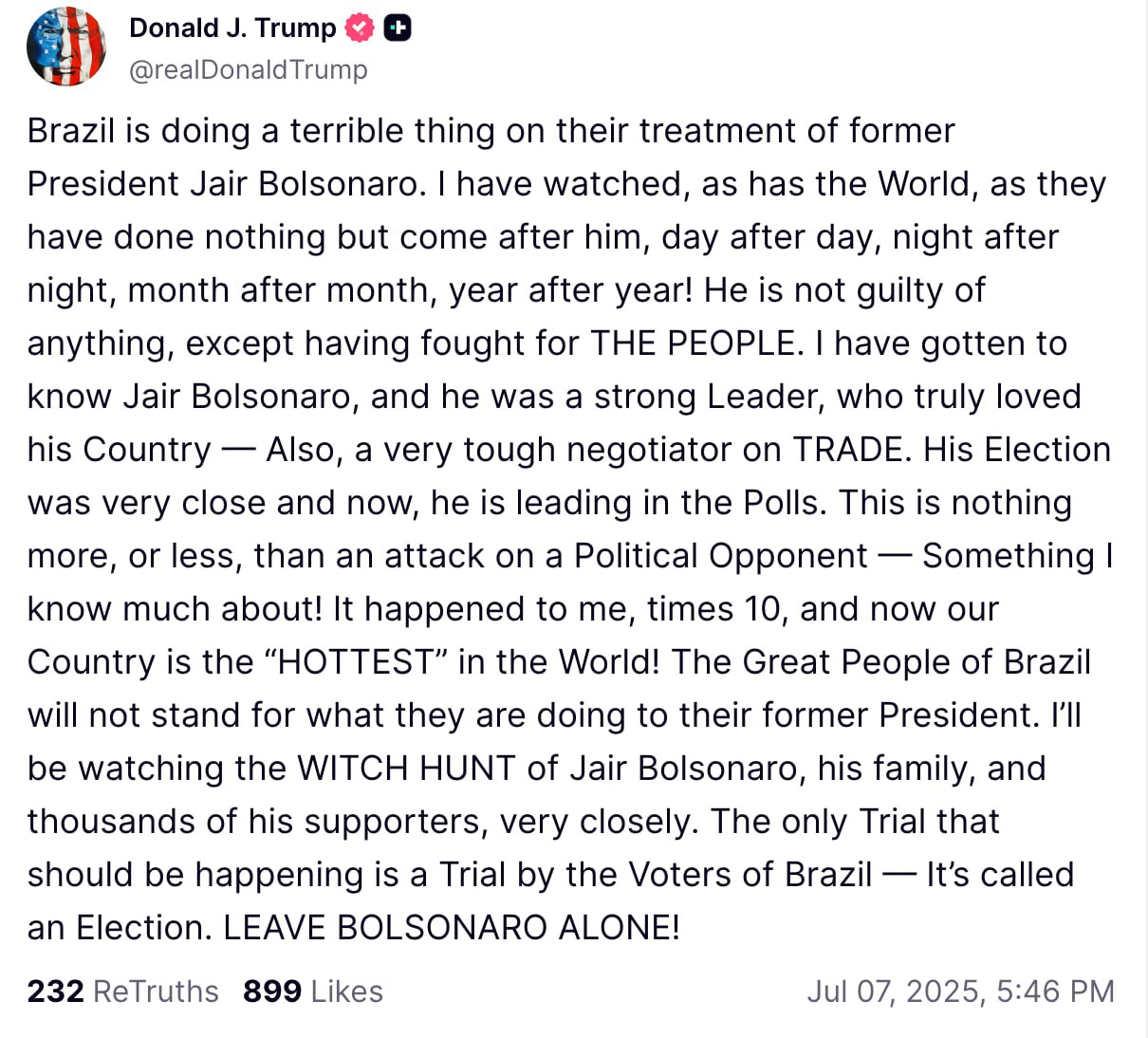Viewport: 1148px width, 1038px height.
Task: Click the number 232 in ReTruths
Action: point(55,992)
